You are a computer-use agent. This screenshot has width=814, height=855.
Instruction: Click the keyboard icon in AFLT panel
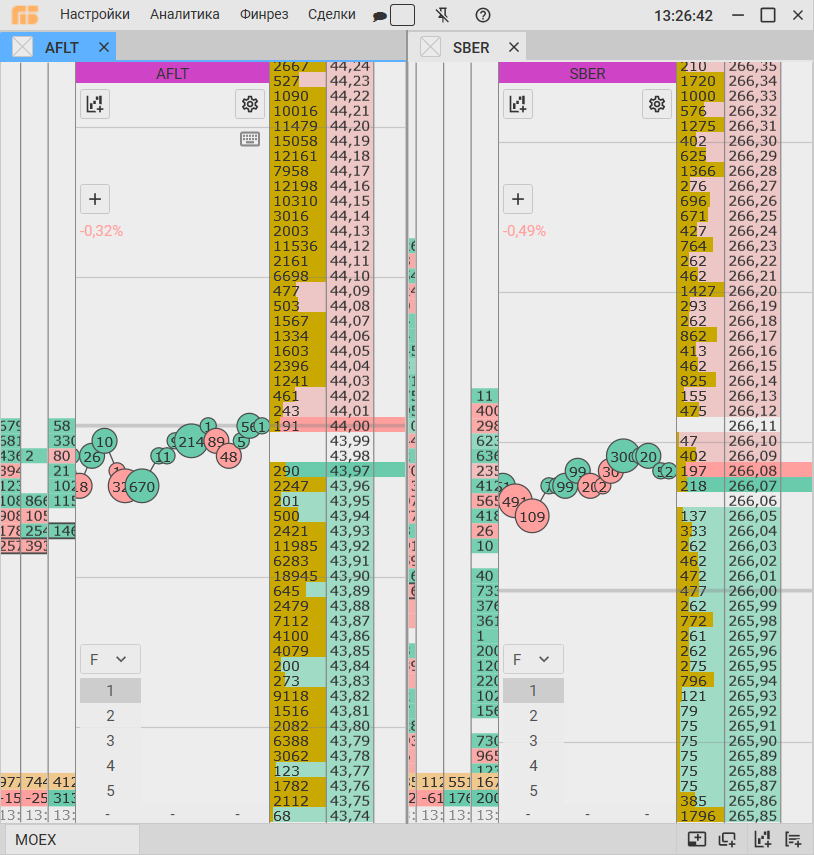point(250,139)
